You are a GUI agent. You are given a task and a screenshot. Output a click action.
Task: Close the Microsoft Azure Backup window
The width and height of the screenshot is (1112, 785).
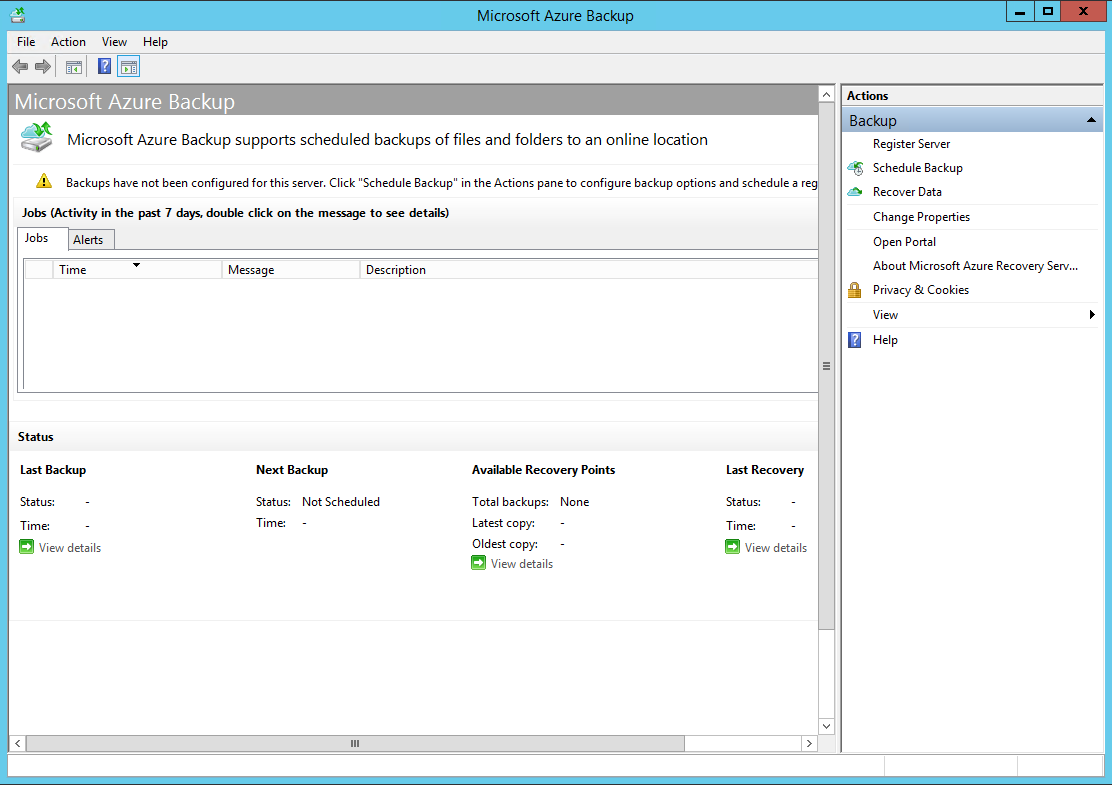coord(1083,11)
